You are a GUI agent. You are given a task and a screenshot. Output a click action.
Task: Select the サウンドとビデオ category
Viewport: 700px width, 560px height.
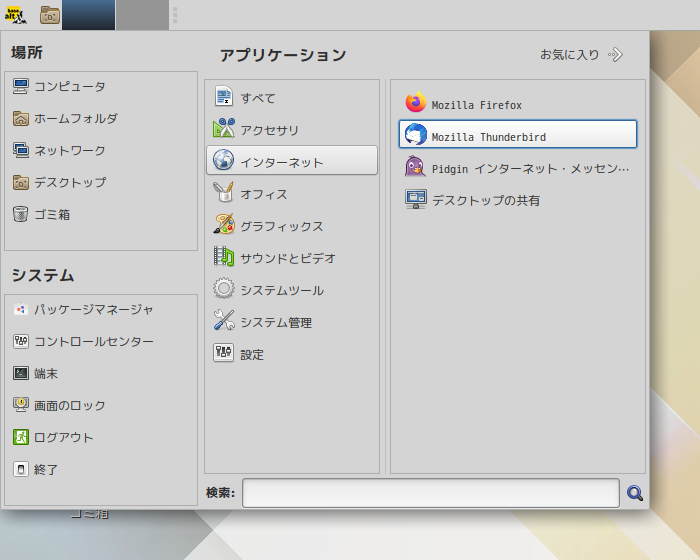click(x=292, y=257)
